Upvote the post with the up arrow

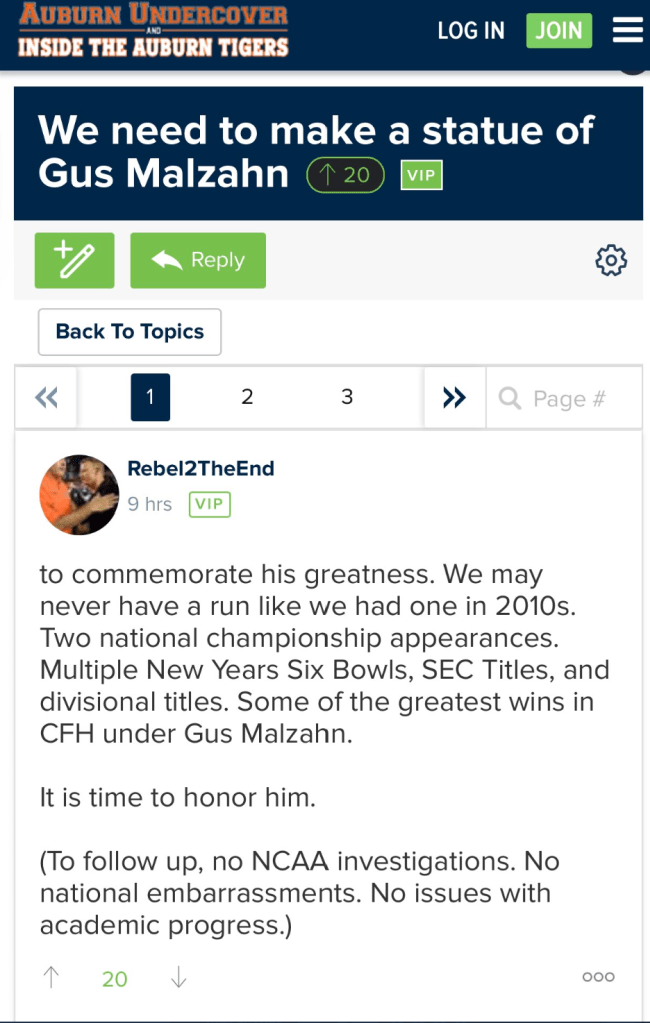coord(51,978)
